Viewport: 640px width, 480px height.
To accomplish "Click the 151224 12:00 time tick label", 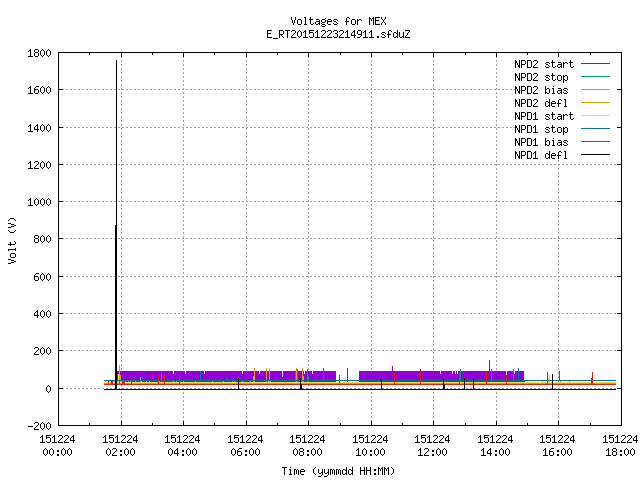I will pyautogui.click(x=432, y=446).
